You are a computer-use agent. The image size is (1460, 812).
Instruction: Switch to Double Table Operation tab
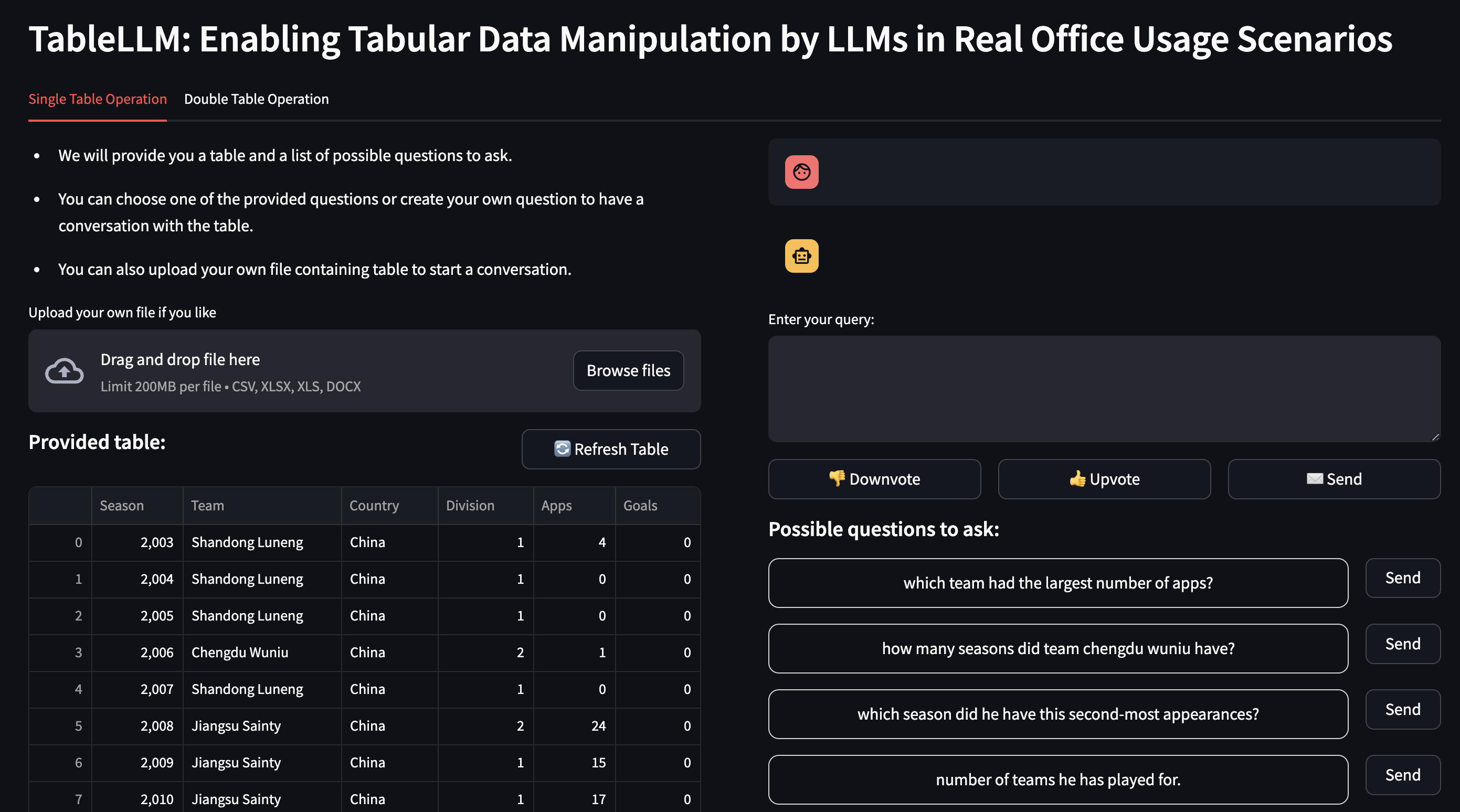pos(256,99)
